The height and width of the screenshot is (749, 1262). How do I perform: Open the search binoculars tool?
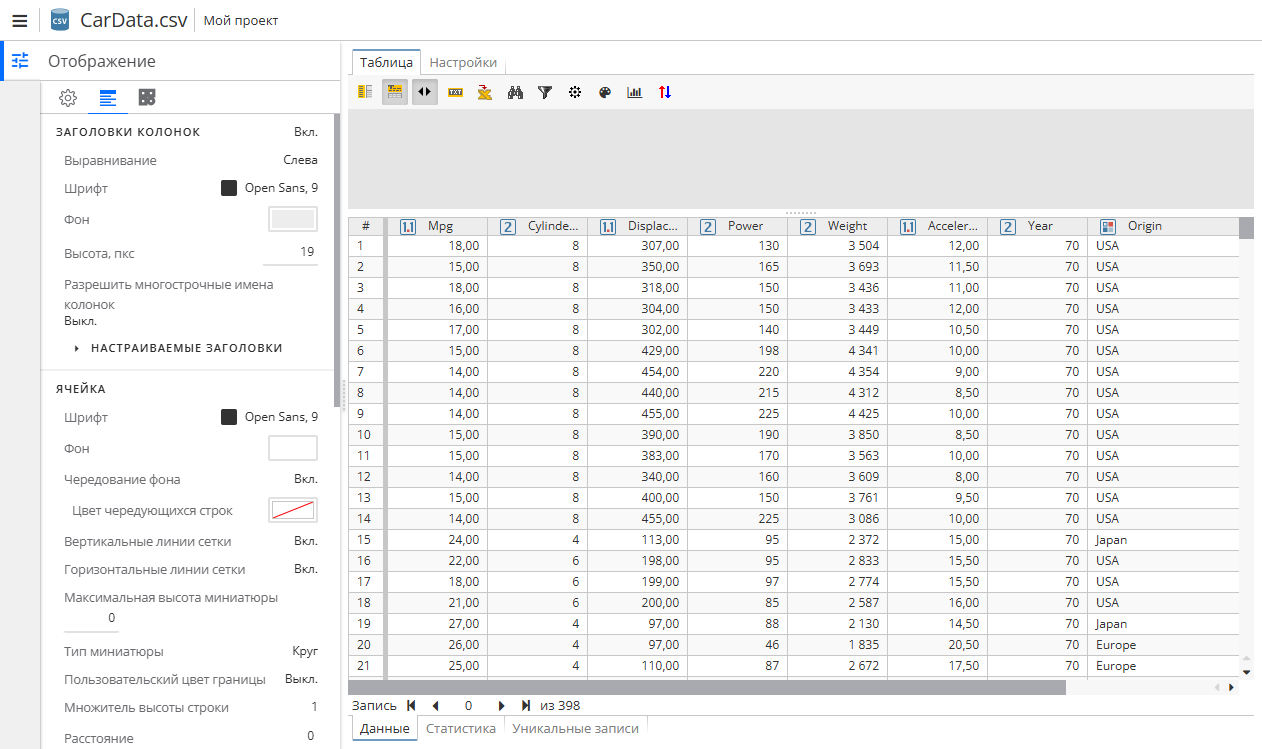[x=514, y=92]
